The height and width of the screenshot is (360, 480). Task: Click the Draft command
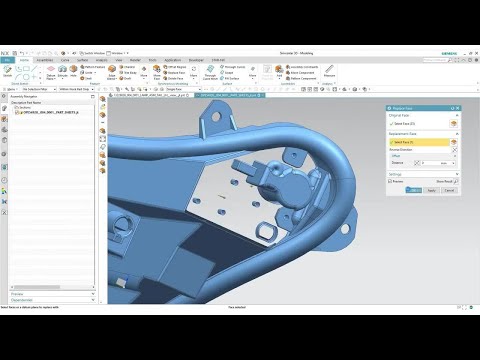(x=125, y=78)
